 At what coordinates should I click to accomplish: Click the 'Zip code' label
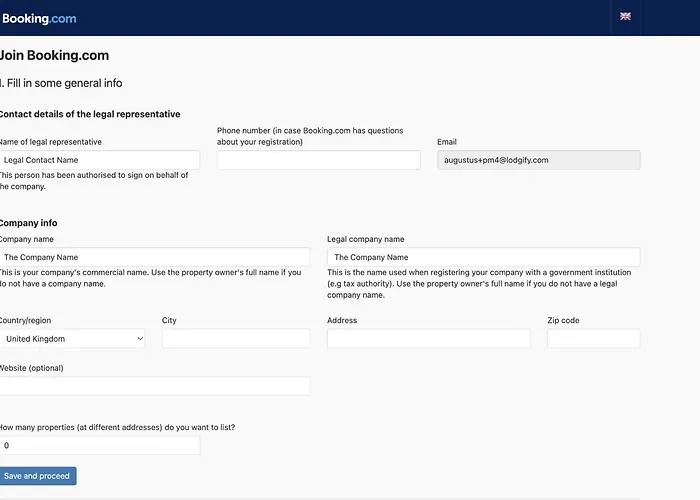(x=563, y=320)
